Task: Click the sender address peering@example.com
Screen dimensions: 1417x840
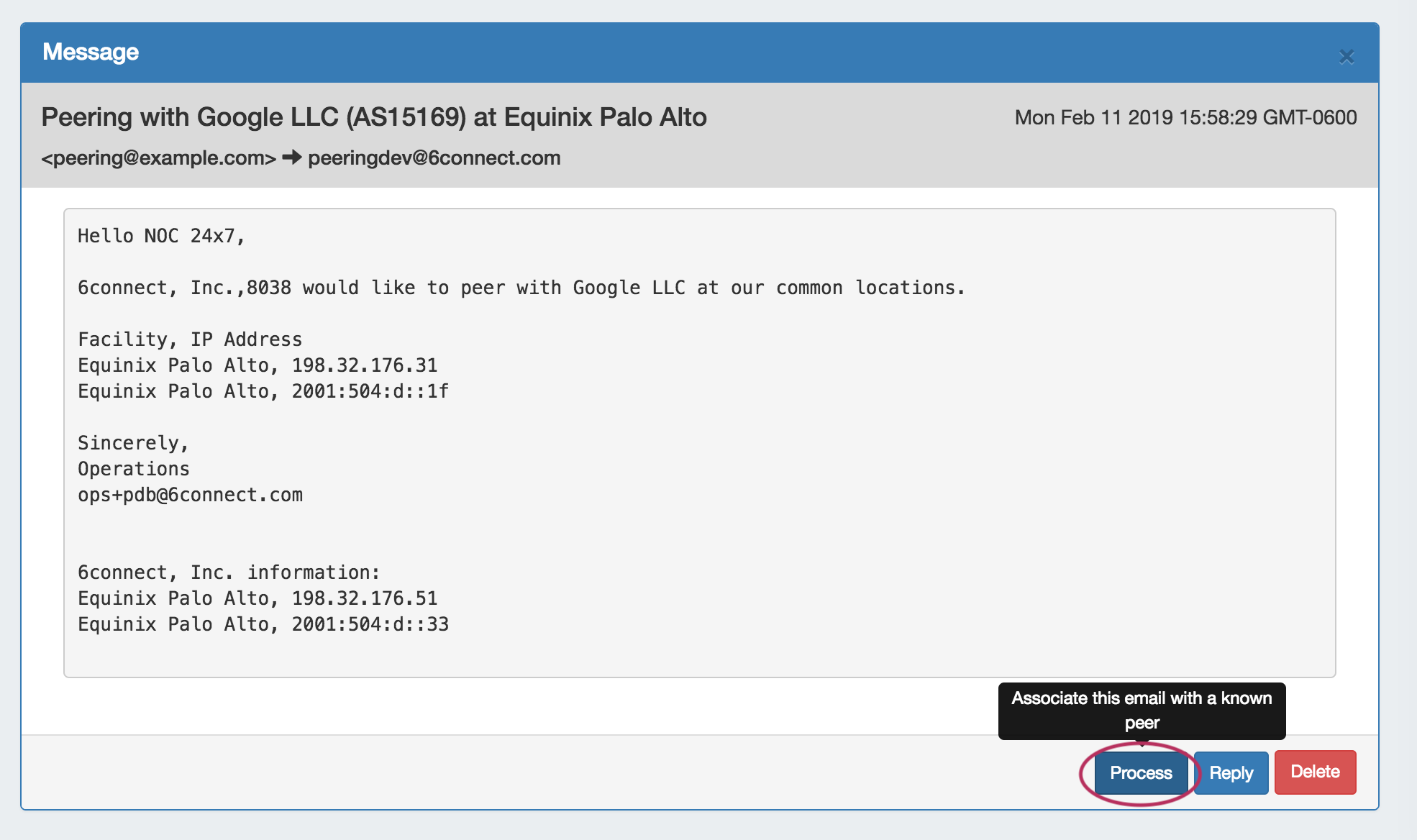Action: tap(159, 158)
